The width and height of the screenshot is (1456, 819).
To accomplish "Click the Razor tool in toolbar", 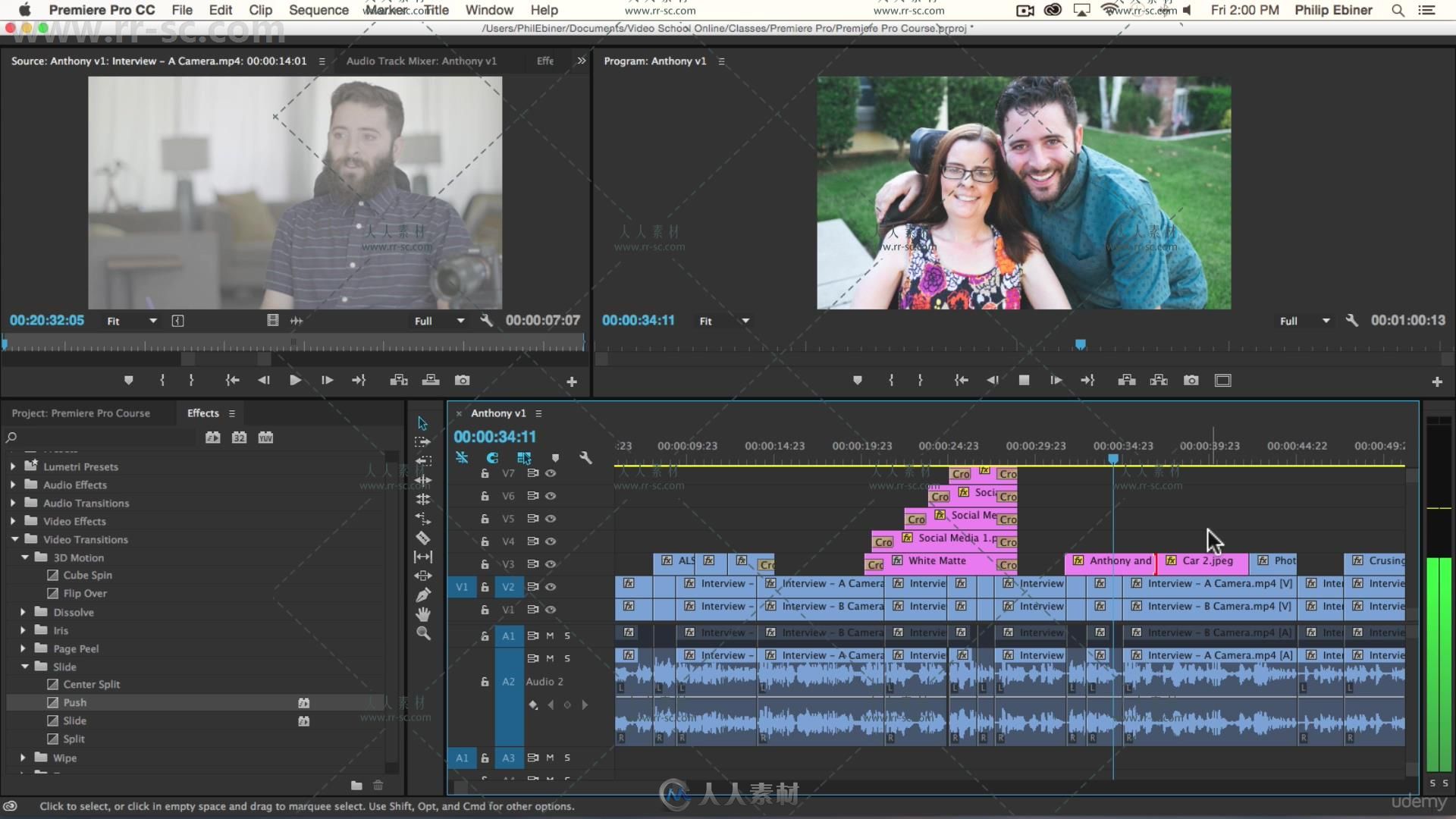I will [x=423, y=536].
